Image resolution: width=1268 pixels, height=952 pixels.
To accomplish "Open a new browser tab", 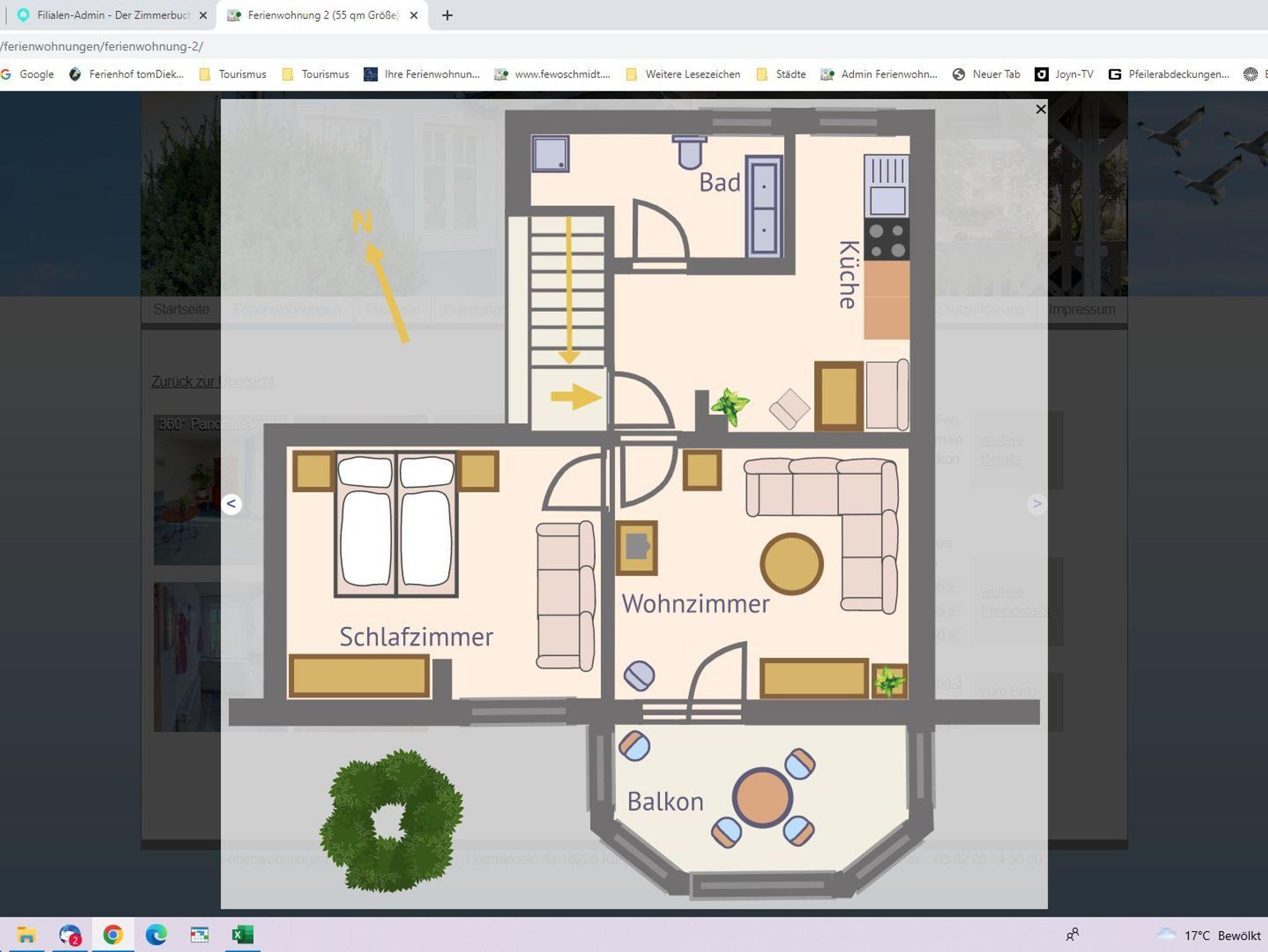I will 447,15.
